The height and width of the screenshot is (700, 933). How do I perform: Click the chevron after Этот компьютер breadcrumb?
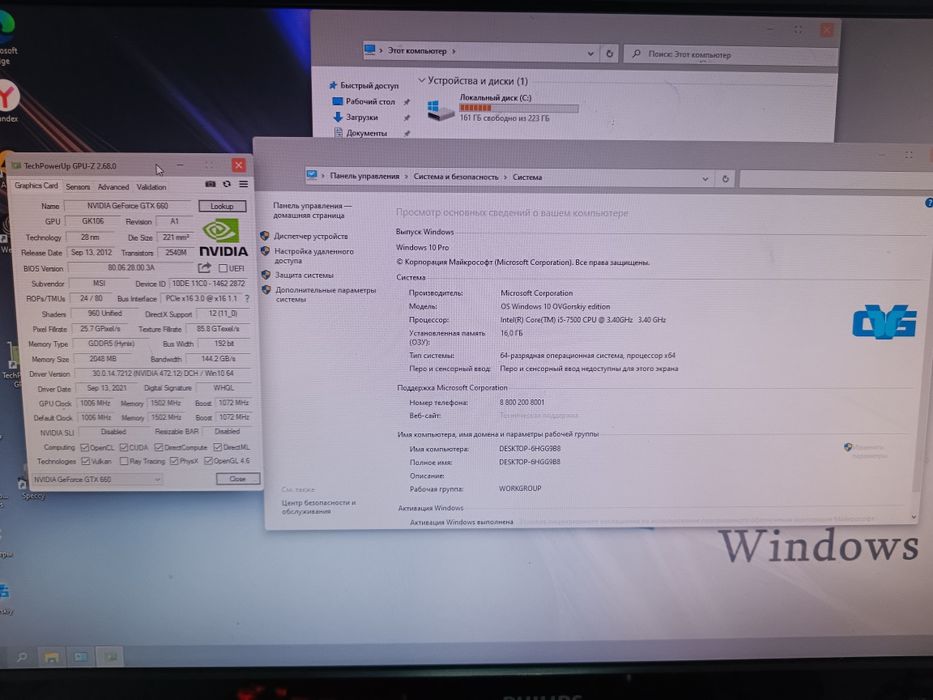point(453,51)
